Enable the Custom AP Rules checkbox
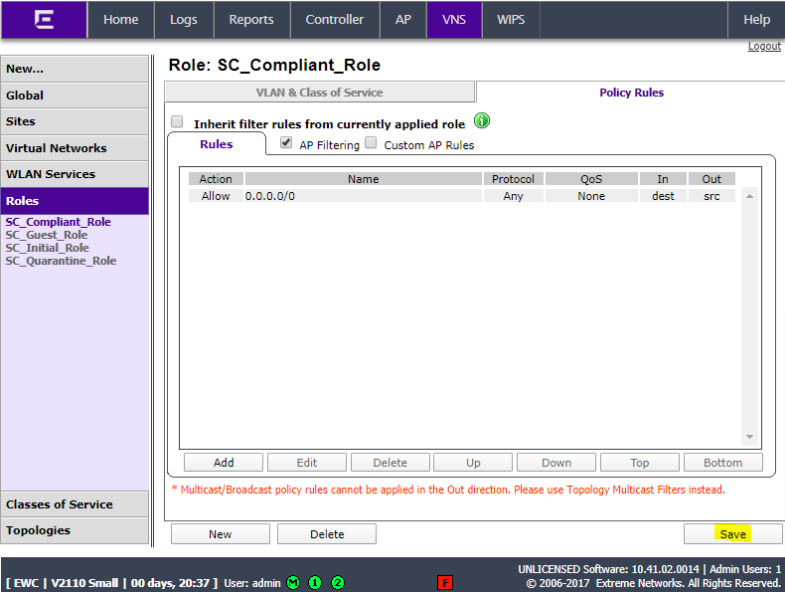The image size is (785, 592). pos(370,142)
